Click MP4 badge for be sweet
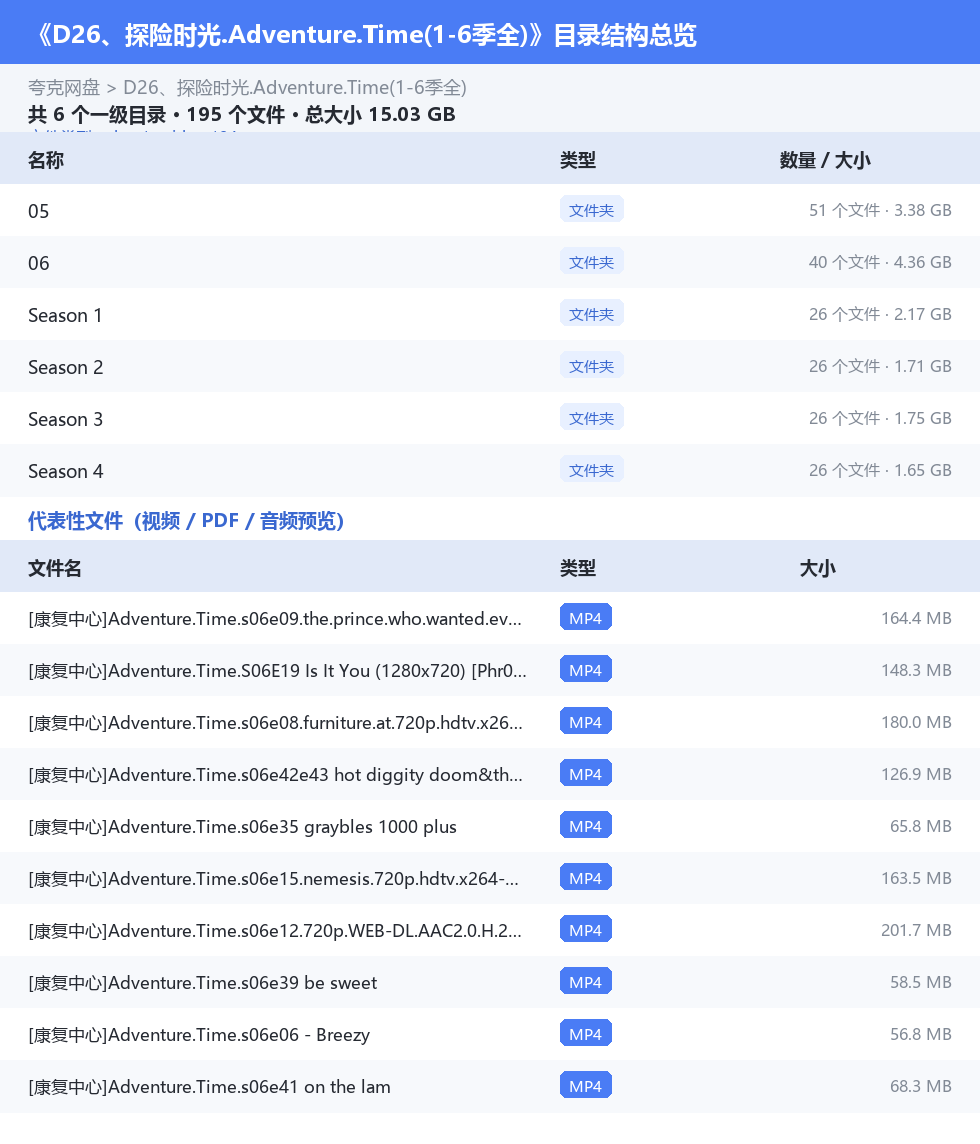 pos(585,982)
